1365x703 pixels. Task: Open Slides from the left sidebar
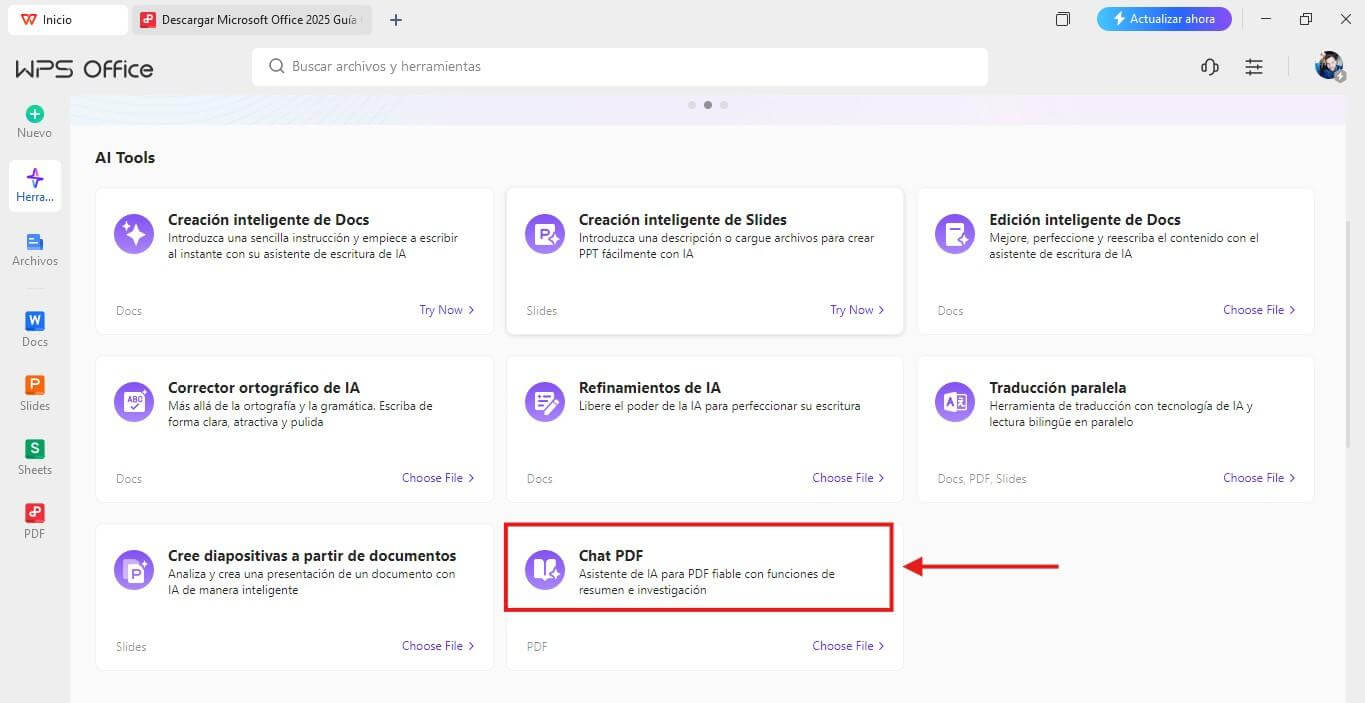pos(35,385)
